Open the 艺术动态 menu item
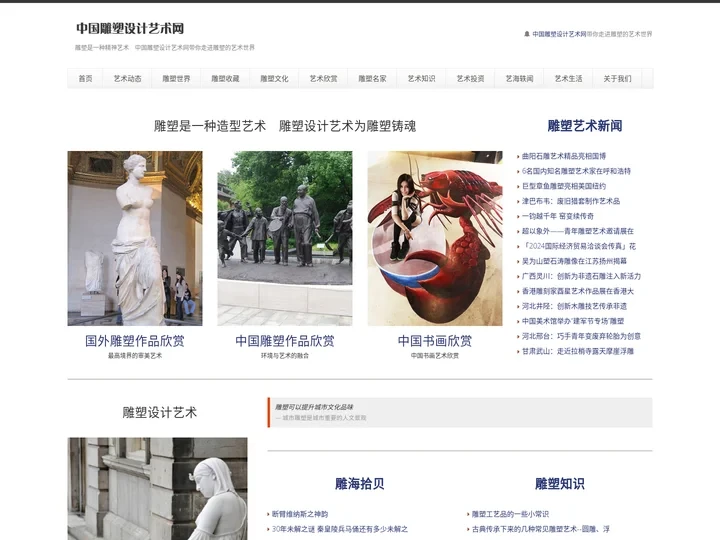Image resolution: width=720 pixels, height=540 pixels. coord(127,79)
